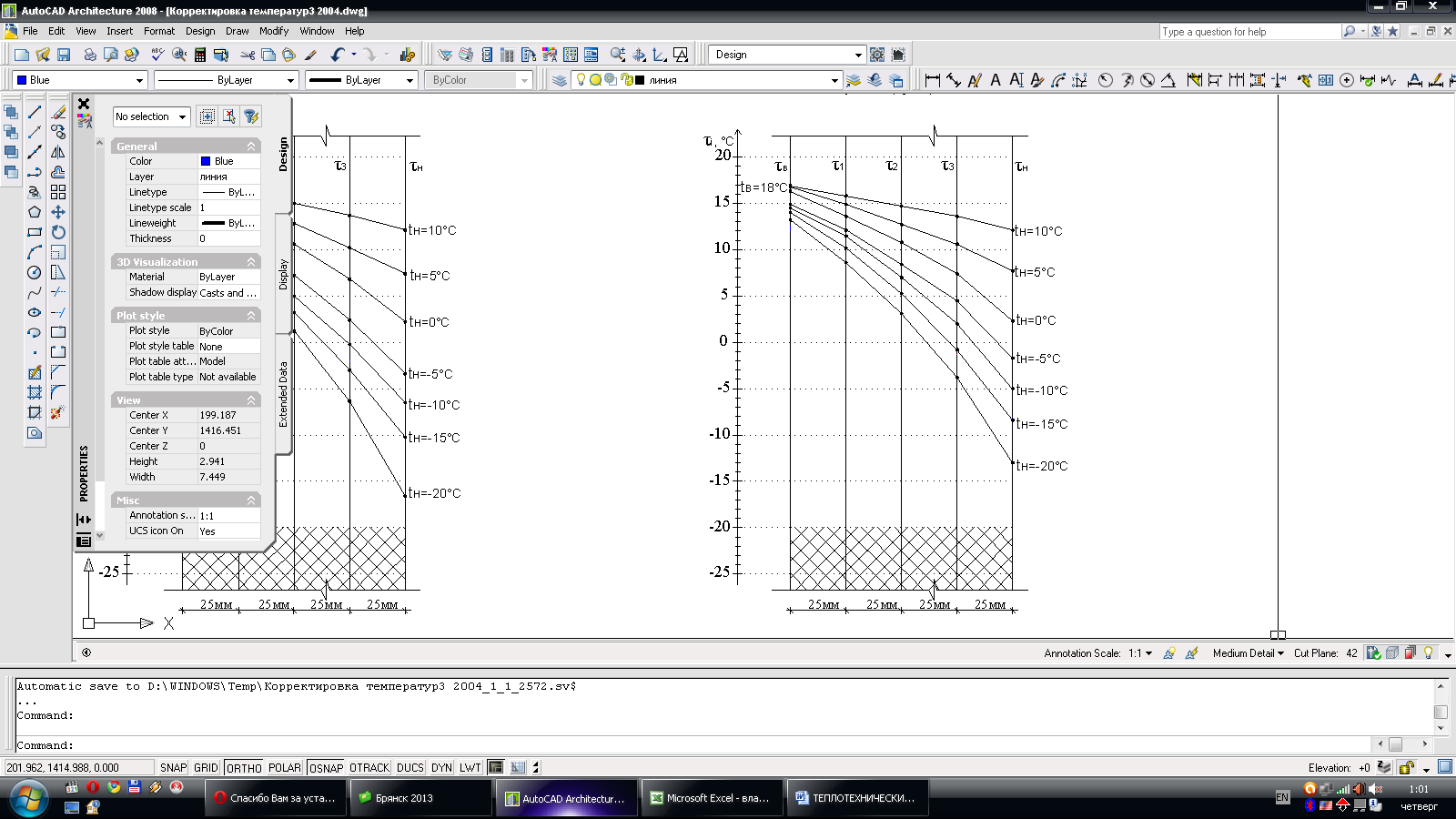Screen dimensions: 1456x819
Task: Select the Explode modify tool
Action: pos(58,412)
